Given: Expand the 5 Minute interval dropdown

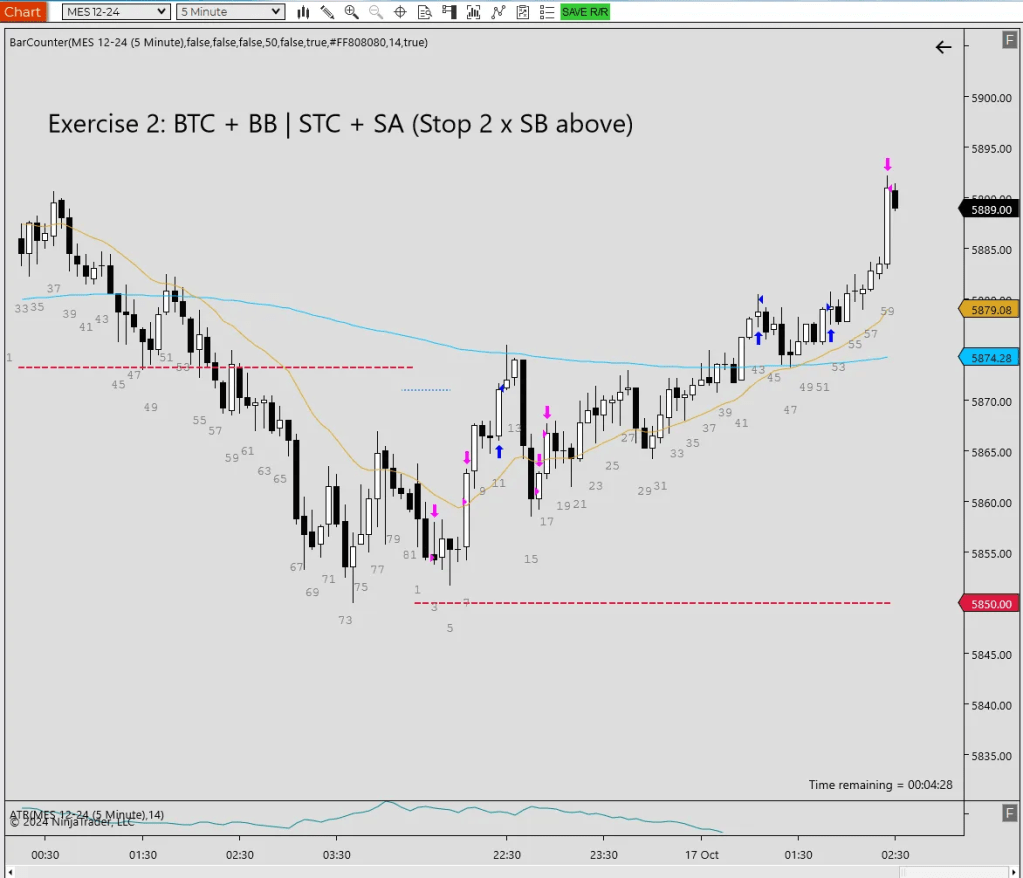Looking at the screenshot, I should [x=230, y=12].
